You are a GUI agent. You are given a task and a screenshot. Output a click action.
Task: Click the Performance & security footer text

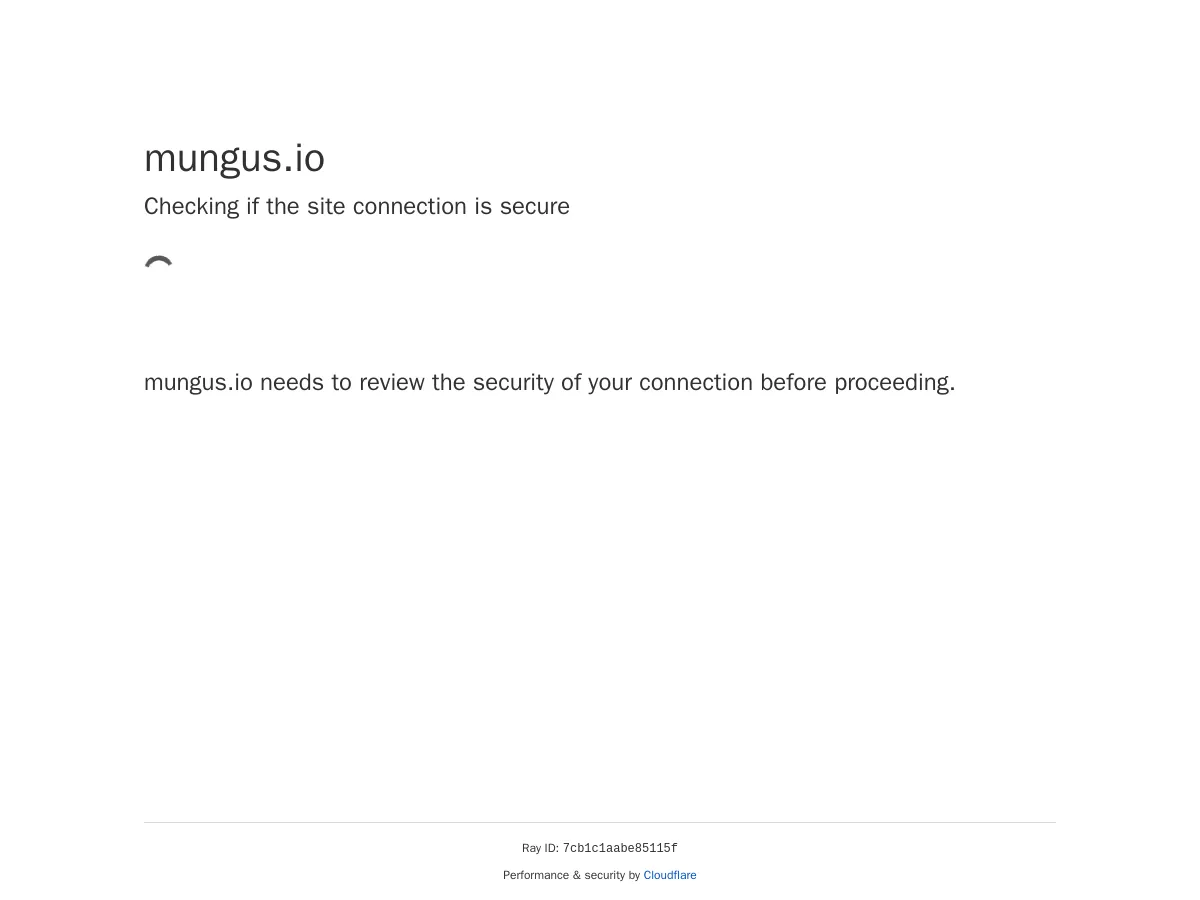coord(573,875)
